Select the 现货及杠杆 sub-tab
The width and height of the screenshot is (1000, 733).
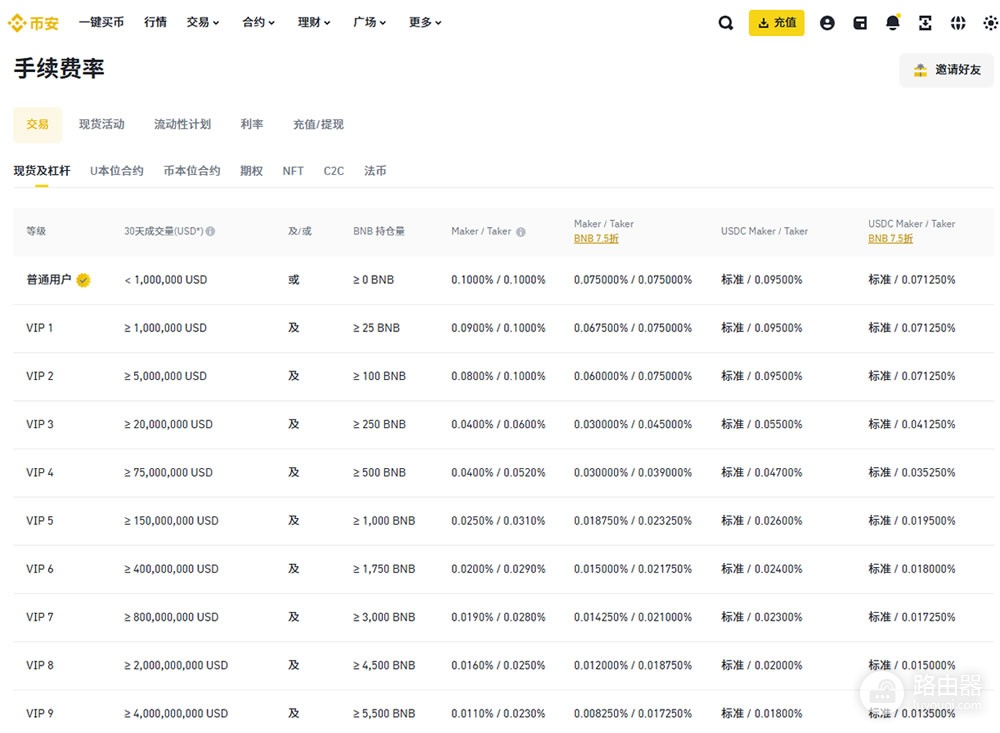(x=42, y=171)
